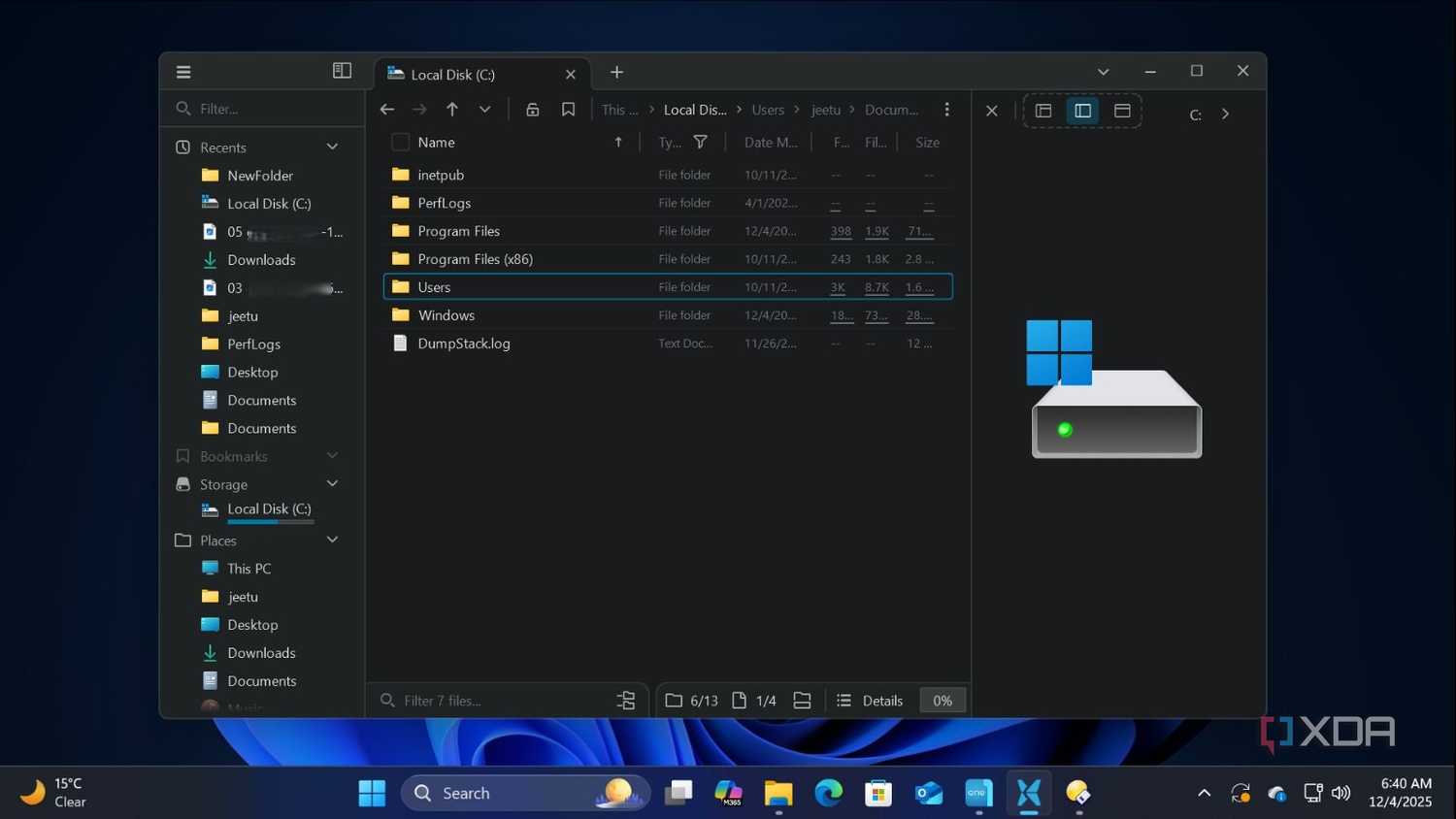The height and width of the screenshot is (819, 1456).
Task: Select the first pane layout icon
Action: point(1043,111)
